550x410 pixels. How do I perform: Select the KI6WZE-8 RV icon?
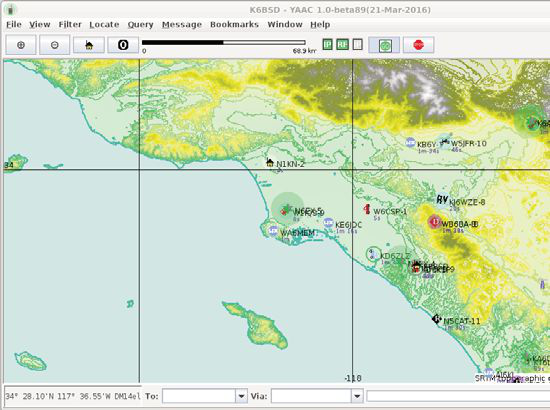pos(442,200)
